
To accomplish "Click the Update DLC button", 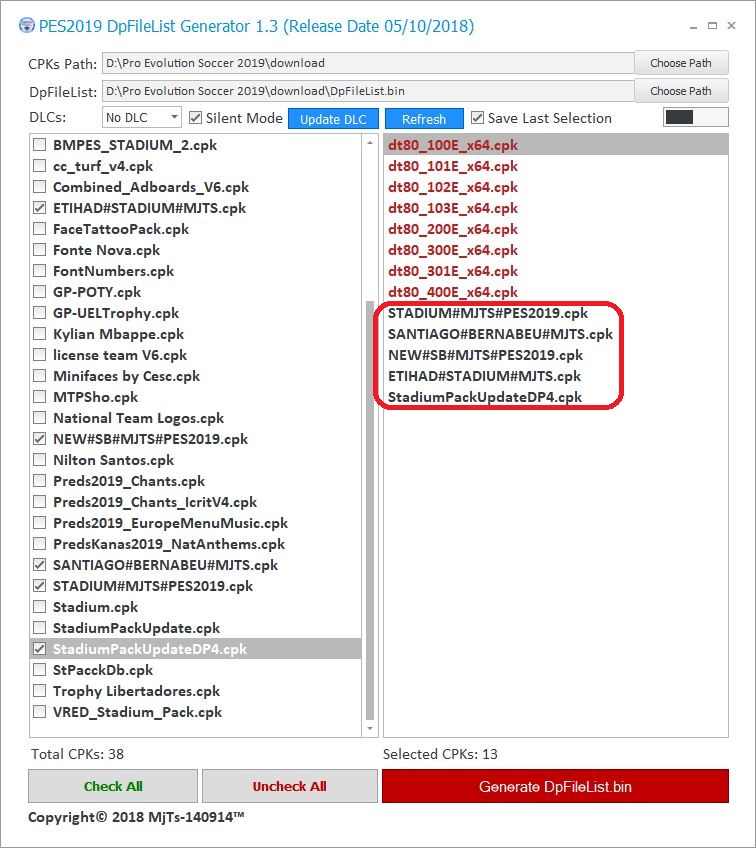I will (333, 119).
